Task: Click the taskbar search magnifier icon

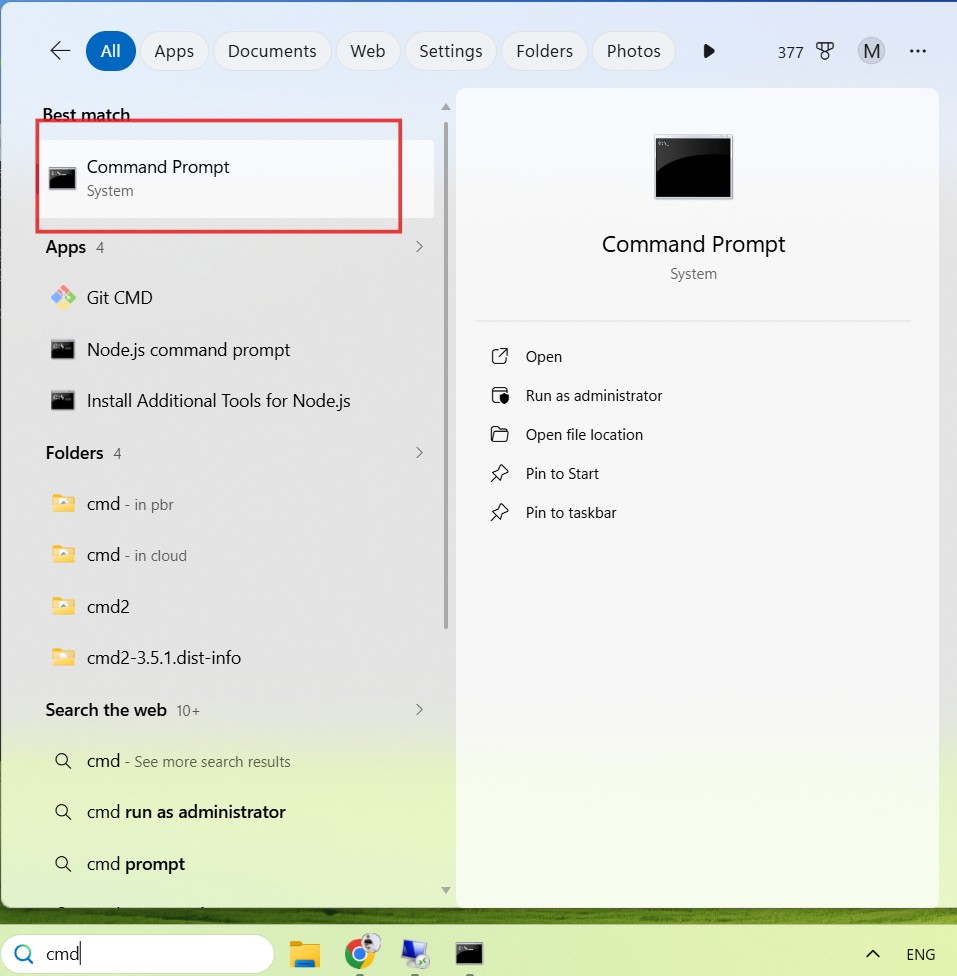Action: pyautogui.click(x=24, y=954)
